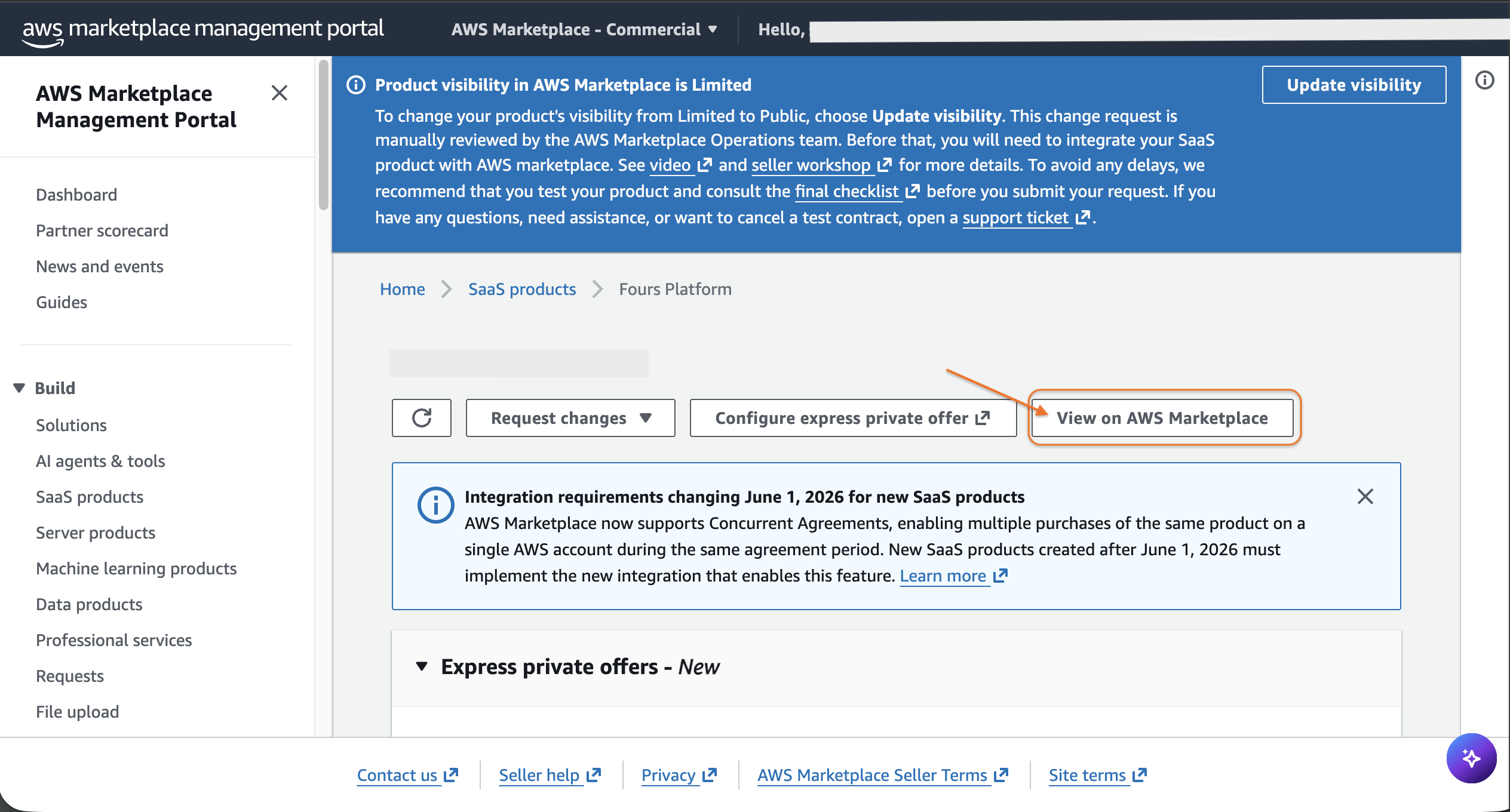This screenshot has height=812, width=1510.
Task: Open Dashboard in the sidebar
Action: click(76, 195)
